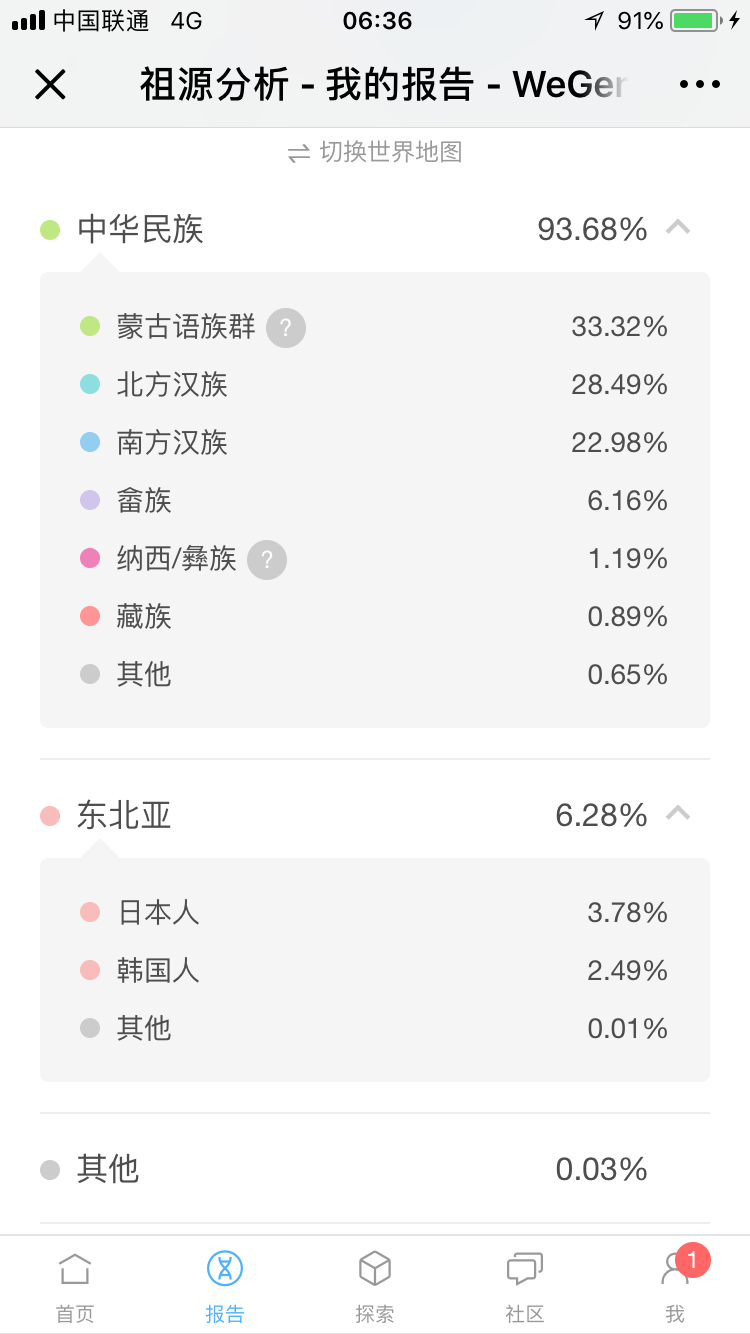
Task: Open the 我 profile icon with badge
Action: (677, 1283)
